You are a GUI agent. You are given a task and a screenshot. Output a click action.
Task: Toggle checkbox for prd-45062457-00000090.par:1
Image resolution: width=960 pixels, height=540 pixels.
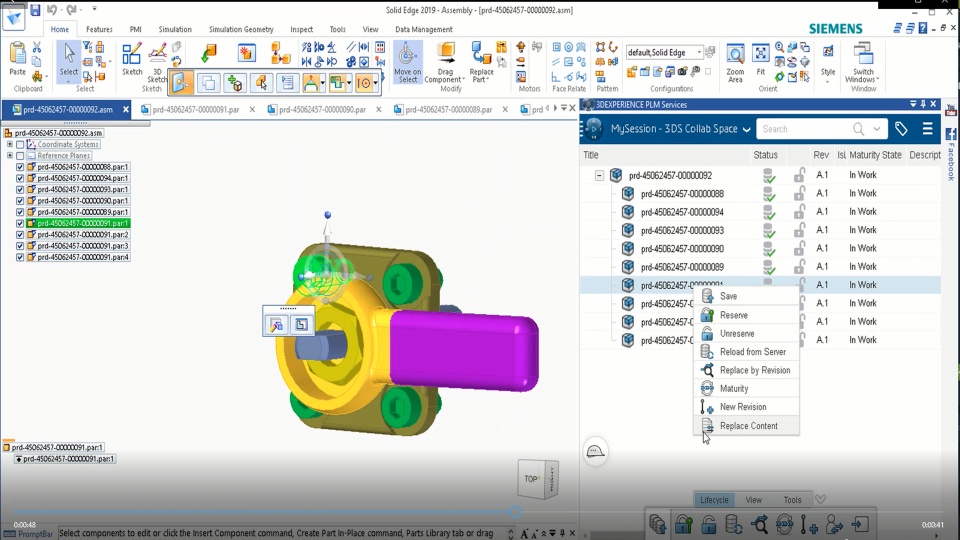(x=20, y=201)
